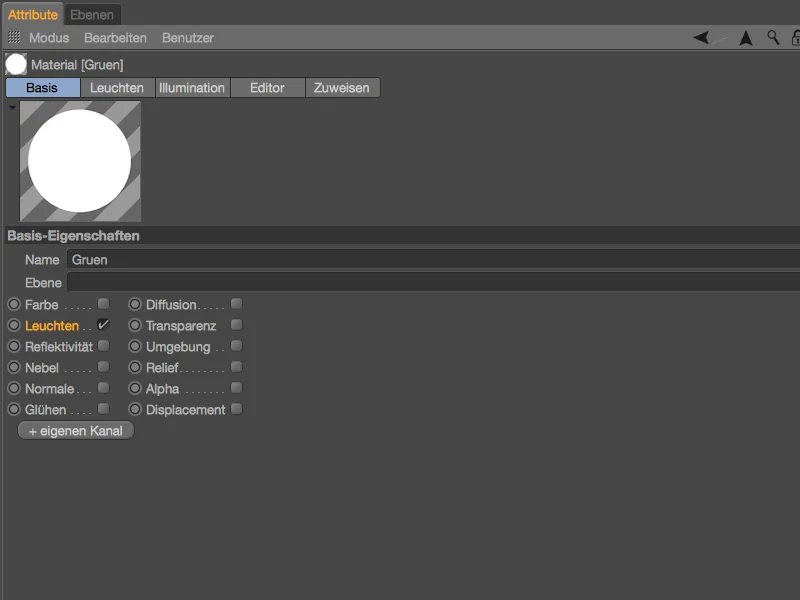Click the round button left of Relief
Screen dimensions: 800x600
click(135, 367)
